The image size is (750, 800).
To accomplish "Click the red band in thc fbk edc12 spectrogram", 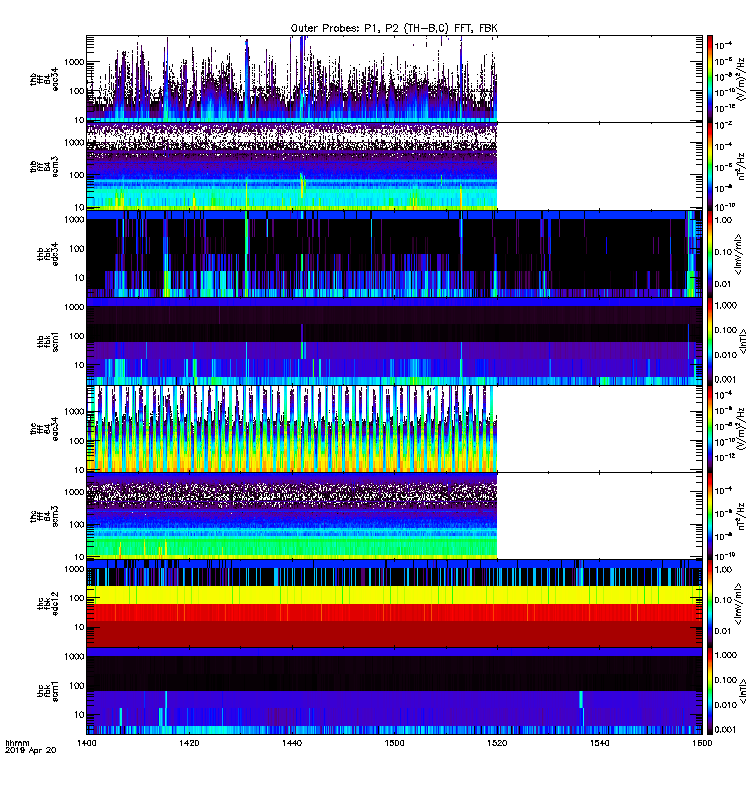I will click(x=394, y=612).
